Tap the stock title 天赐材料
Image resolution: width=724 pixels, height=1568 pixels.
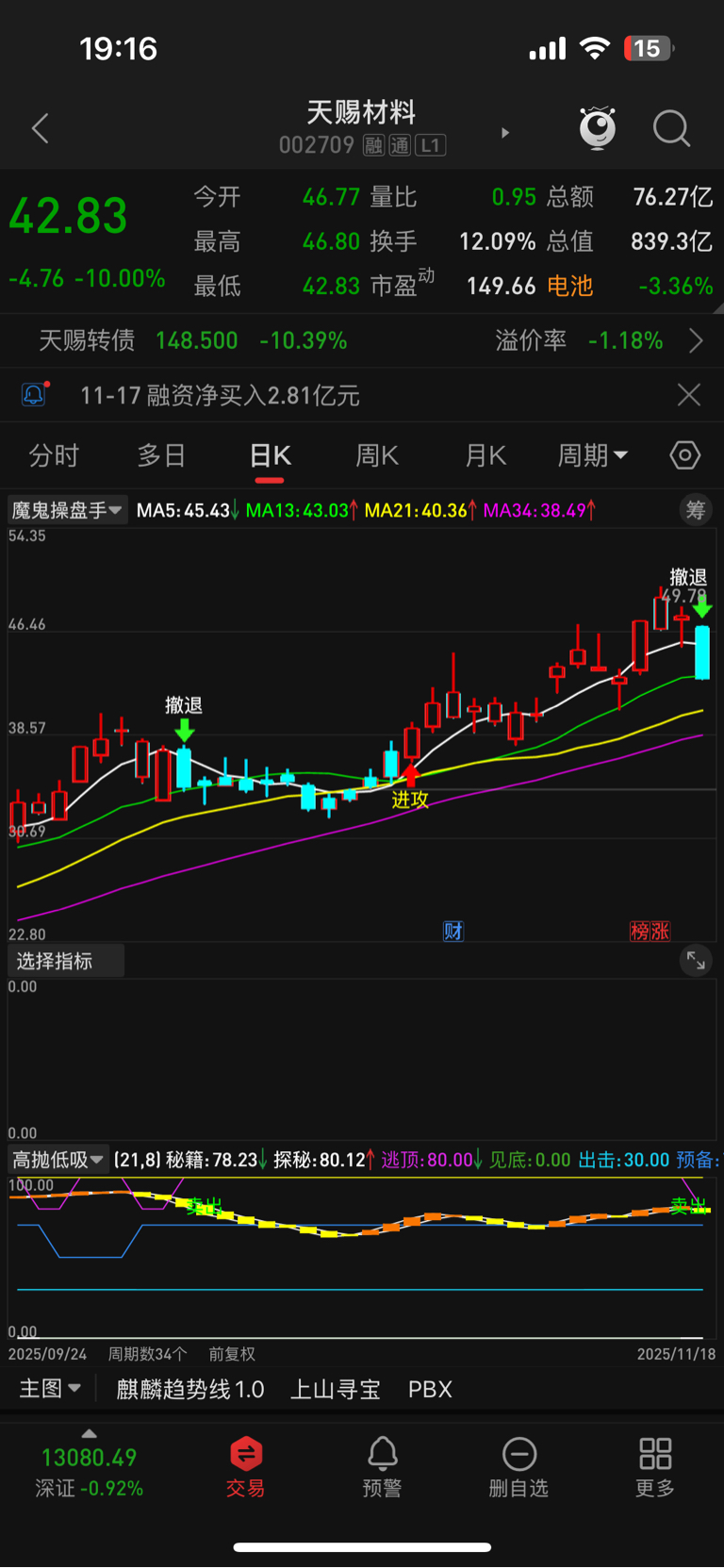pyautogui.click(x=361, y=112)
